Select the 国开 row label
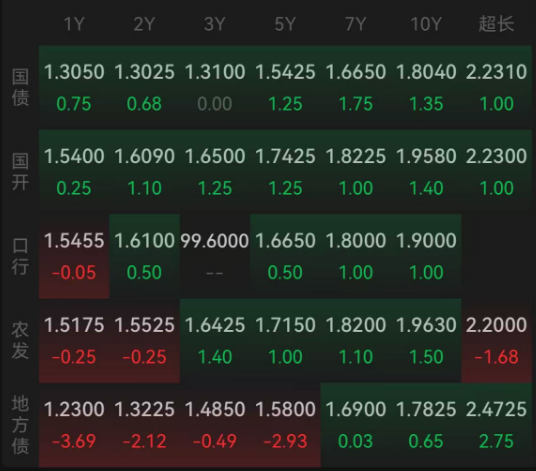 (x=20, y=172)
